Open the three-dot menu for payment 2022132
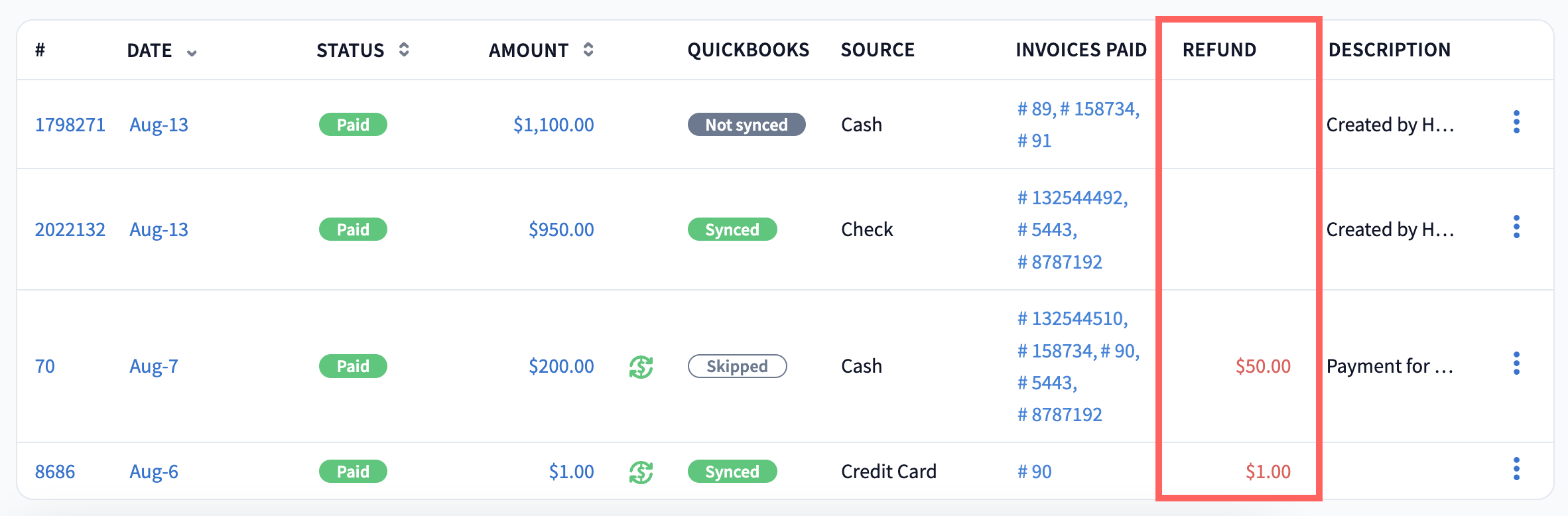 (1516, 227)
